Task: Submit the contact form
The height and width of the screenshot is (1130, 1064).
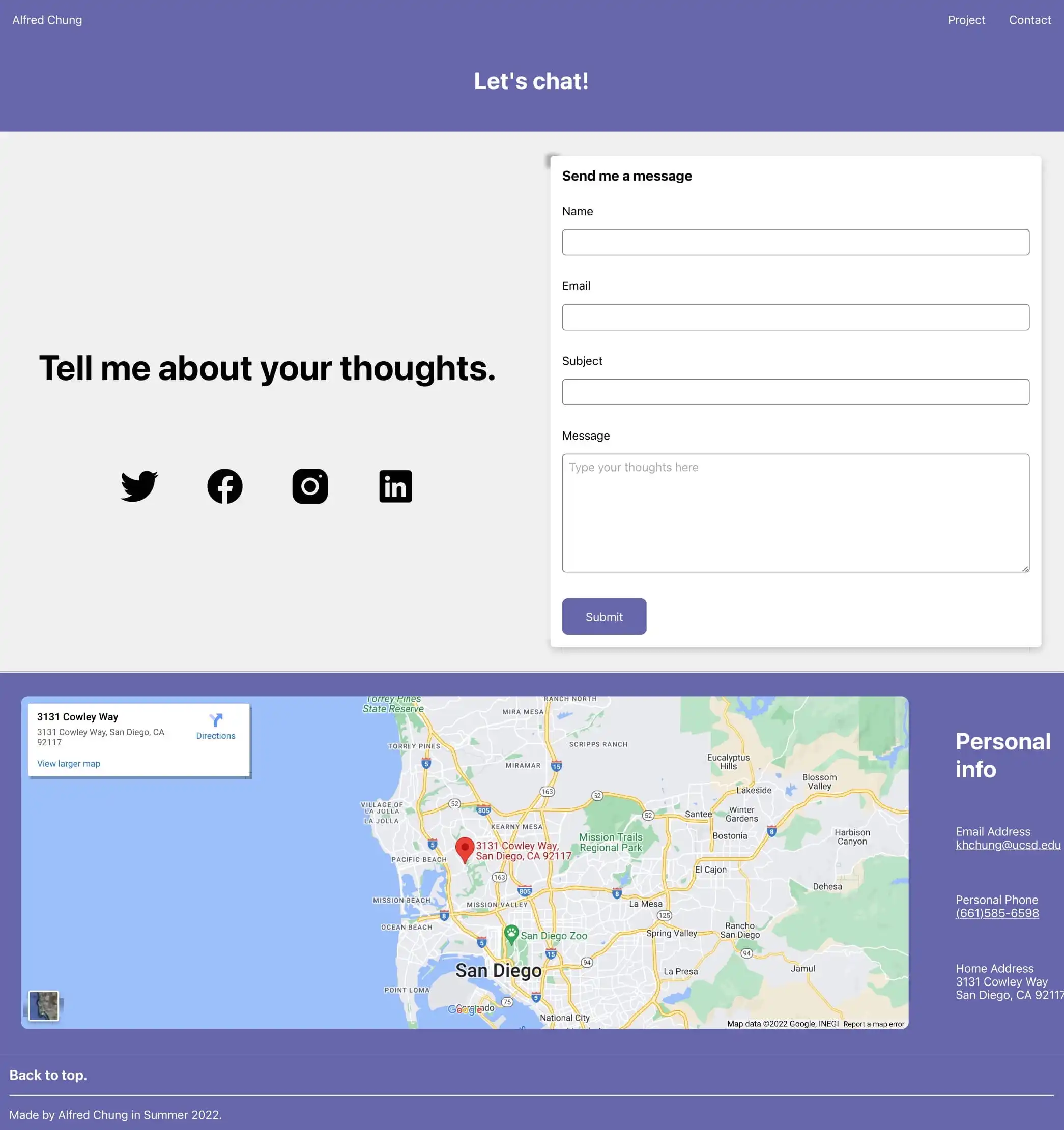Action: [x=604, y=616]
